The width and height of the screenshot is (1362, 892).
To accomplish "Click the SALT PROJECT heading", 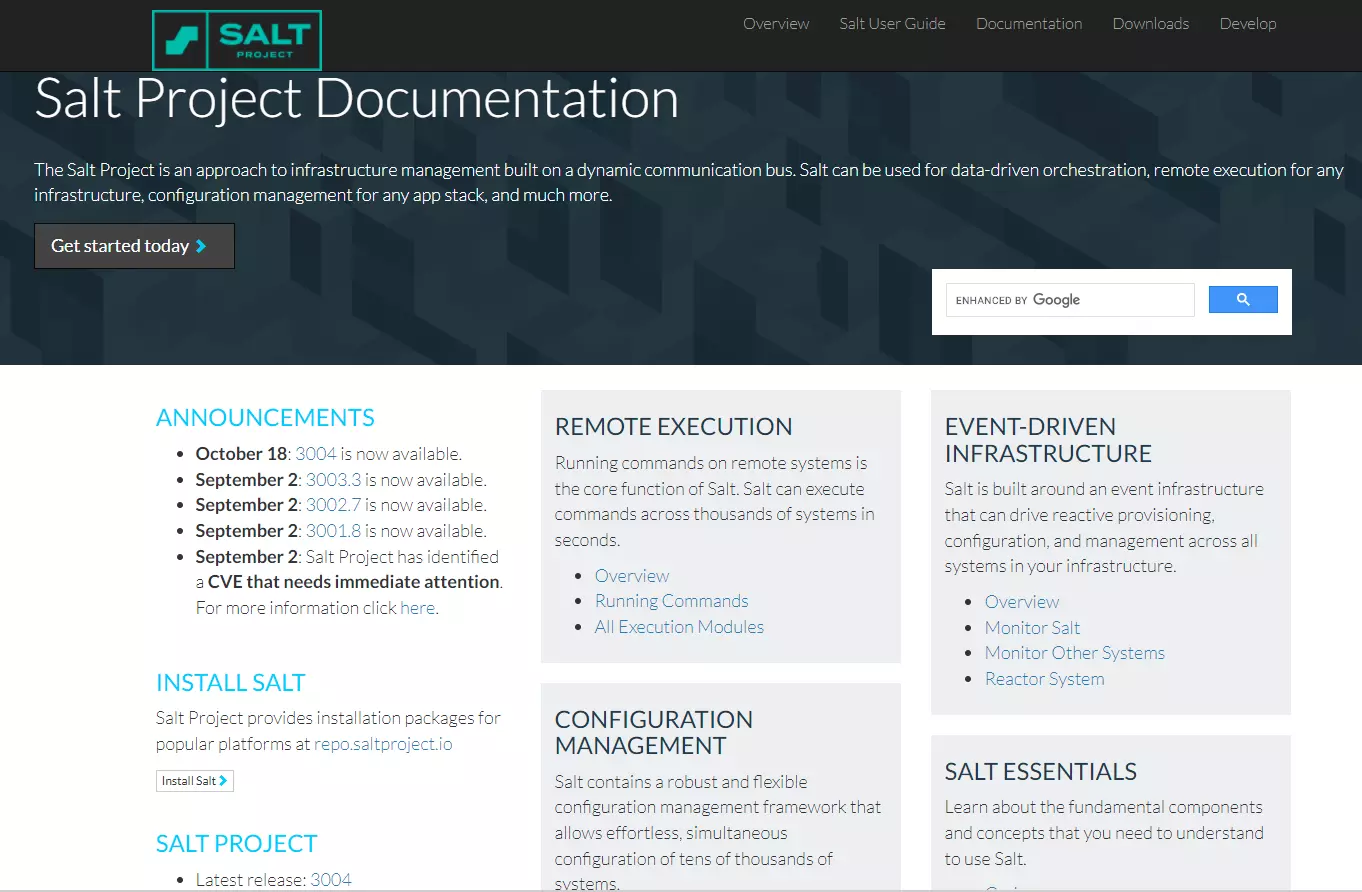I will tap(237, 844).
